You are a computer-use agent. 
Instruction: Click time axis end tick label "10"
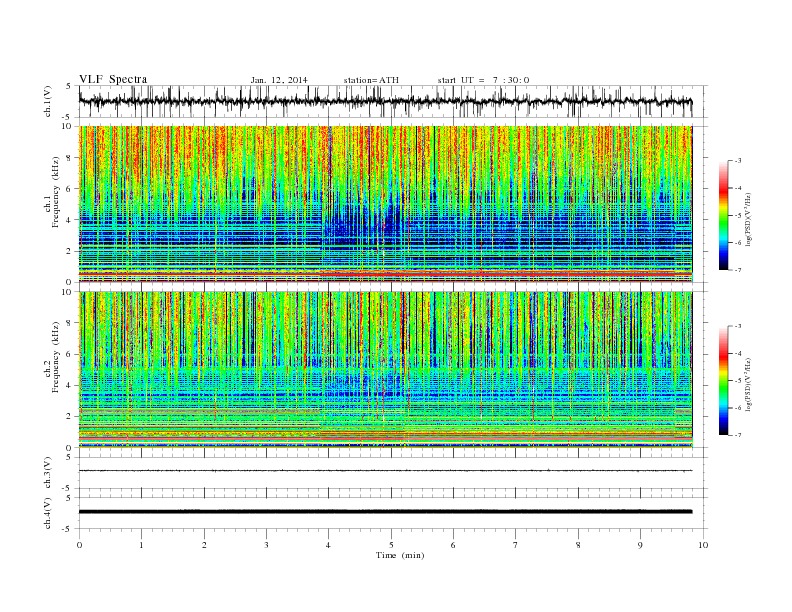(703, 545)
